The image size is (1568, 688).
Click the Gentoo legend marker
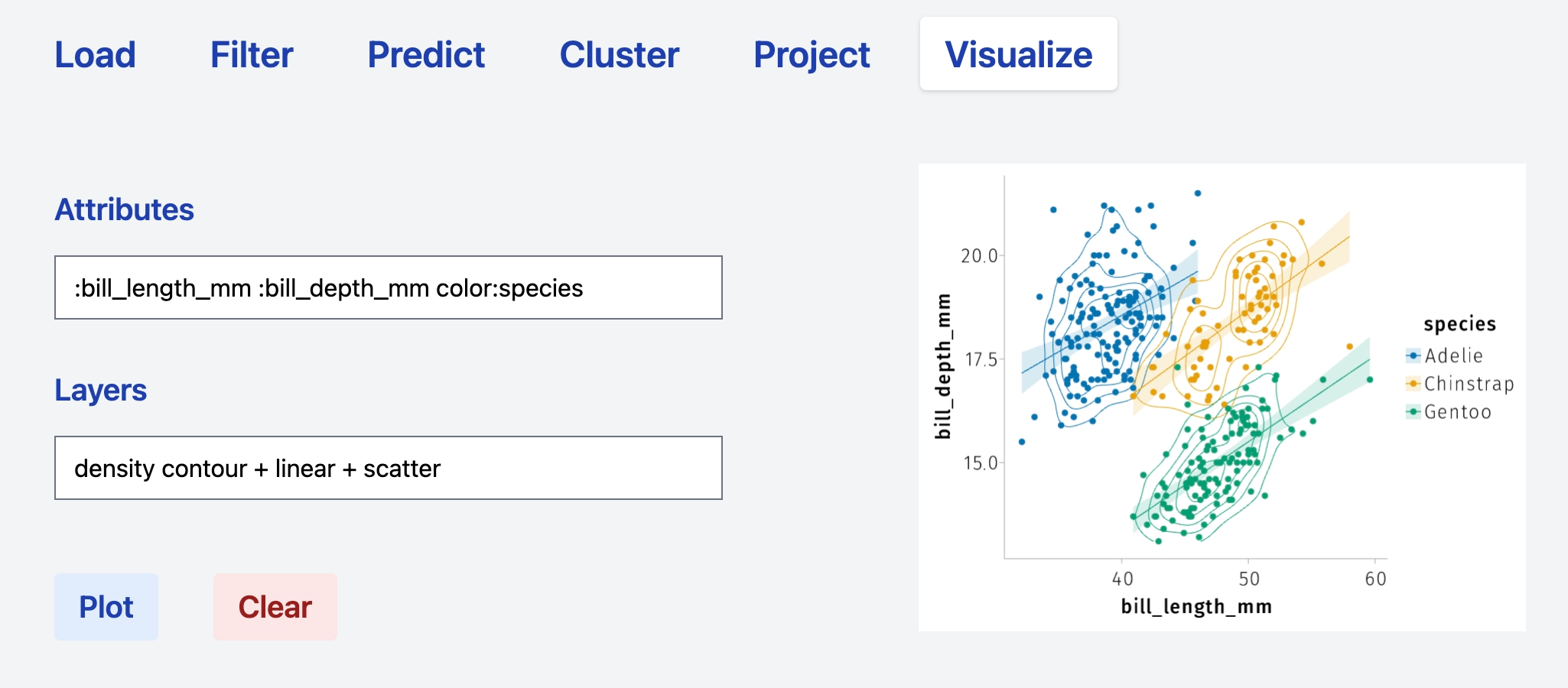[x=1413, y=412]
